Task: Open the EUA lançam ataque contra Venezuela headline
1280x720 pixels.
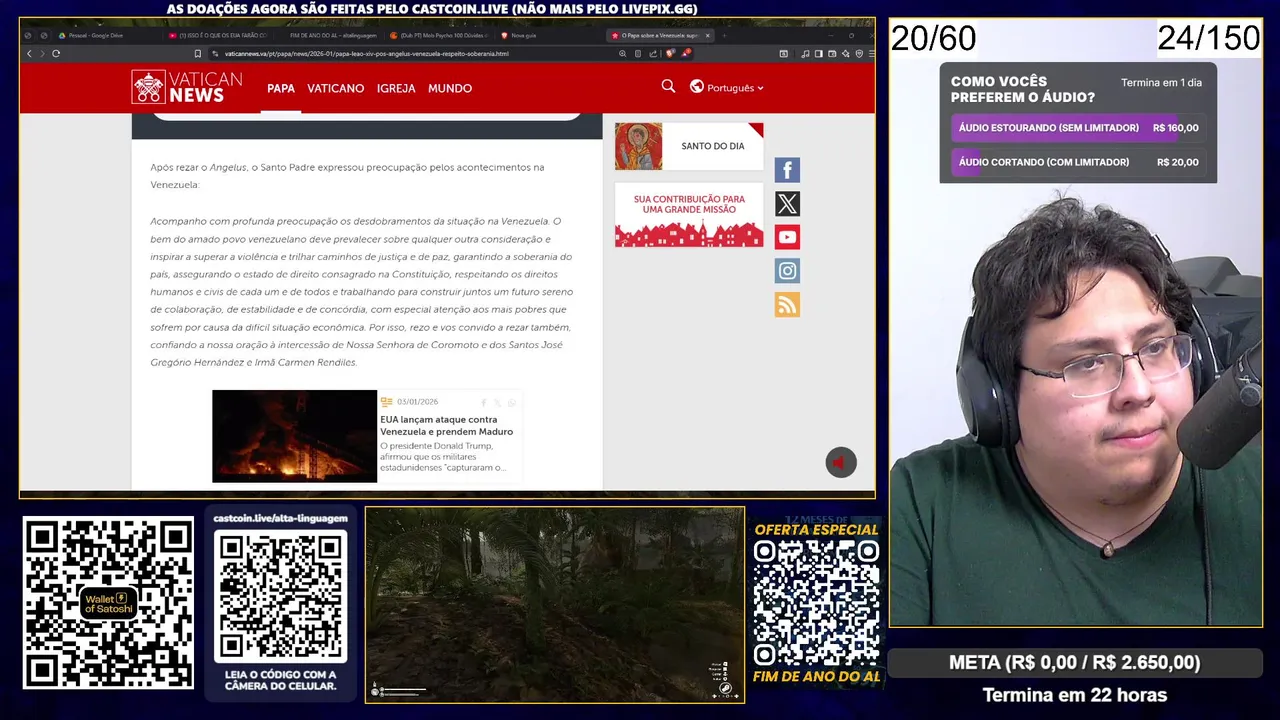Action: 446,426
